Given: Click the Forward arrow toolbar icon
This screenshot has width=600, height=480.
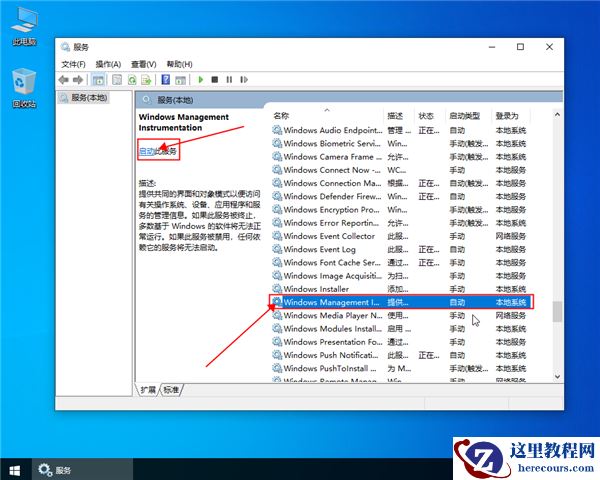Looking at the screenshot, I should point(78,80).
